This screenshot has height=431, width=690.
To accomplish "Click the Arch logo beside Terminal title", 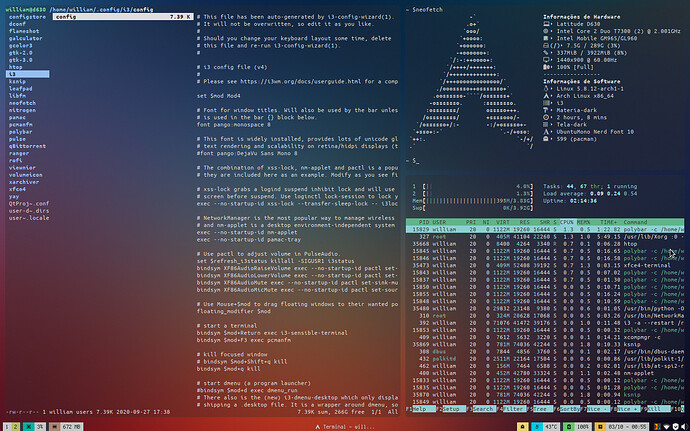I will click(317, 427).
